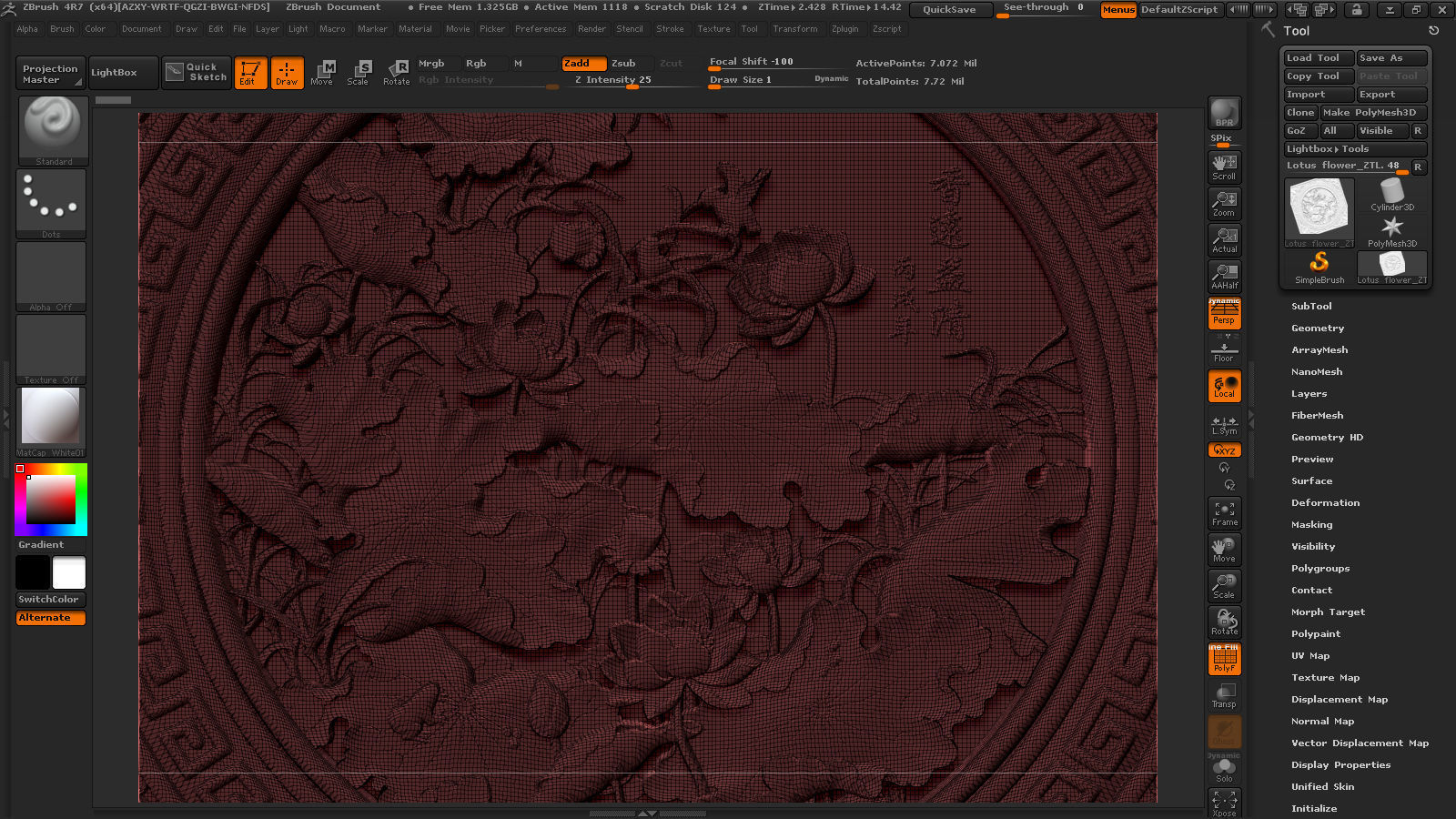The image size is (1456, 819).
Task: Open the Standard brush picker
Action: pyautogui.click(x=53, y=130)
